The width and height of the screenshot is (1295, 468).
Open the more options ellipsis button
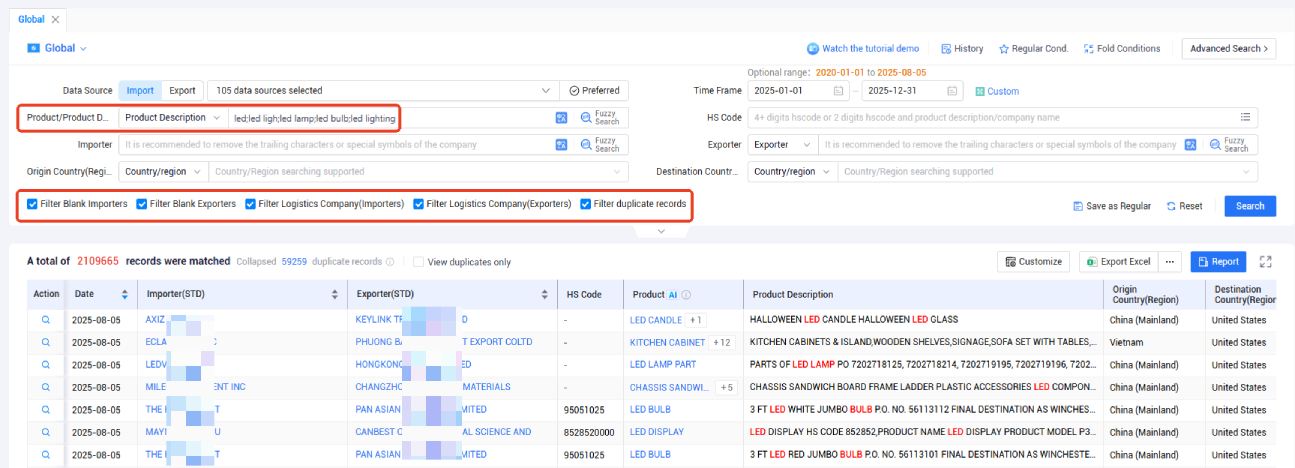(x=1170, y=262)
